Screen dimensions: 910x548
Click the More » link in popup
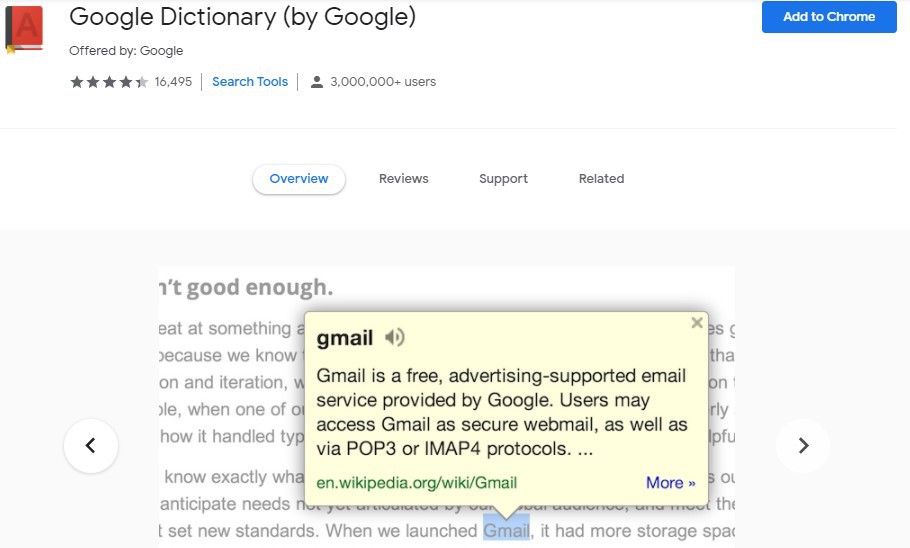point(670,483)
